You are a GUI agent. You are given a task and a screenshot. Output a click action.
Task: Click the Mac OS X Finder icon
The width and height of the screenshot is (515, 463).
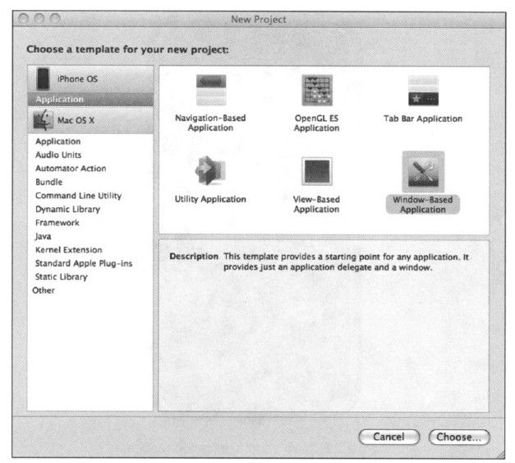(x=43, y=120)
